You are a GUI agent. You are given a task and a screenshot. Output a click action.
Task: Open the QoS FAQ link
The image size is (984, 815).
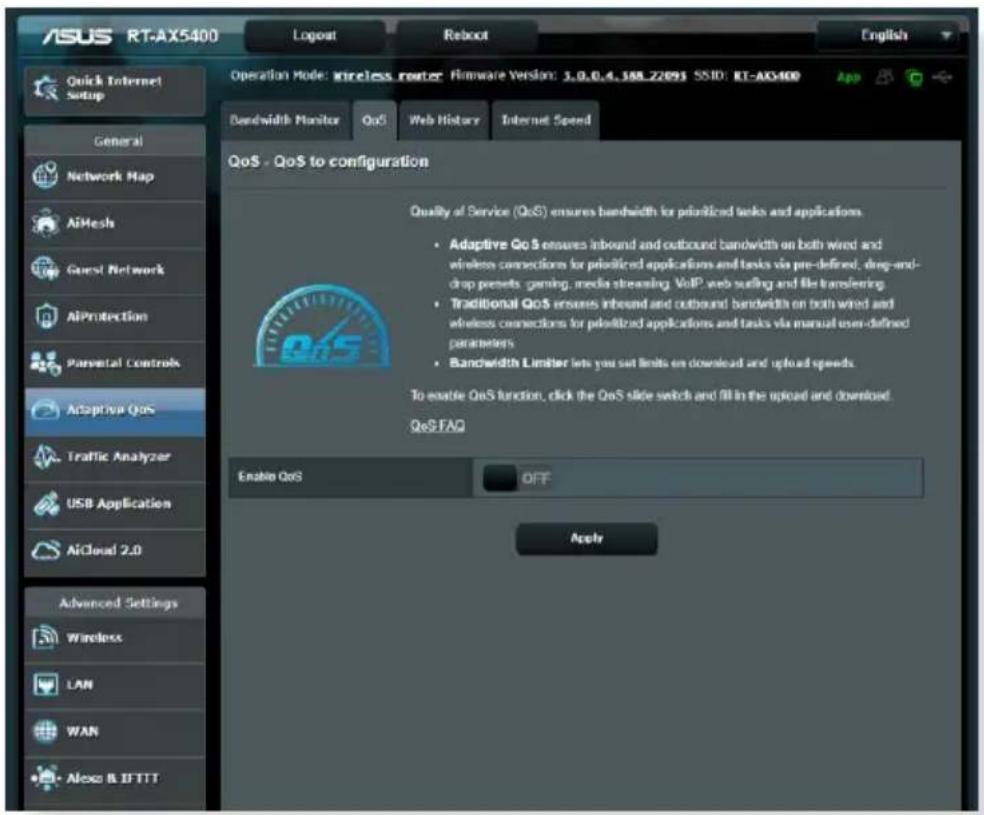click(x=437, y=426)
